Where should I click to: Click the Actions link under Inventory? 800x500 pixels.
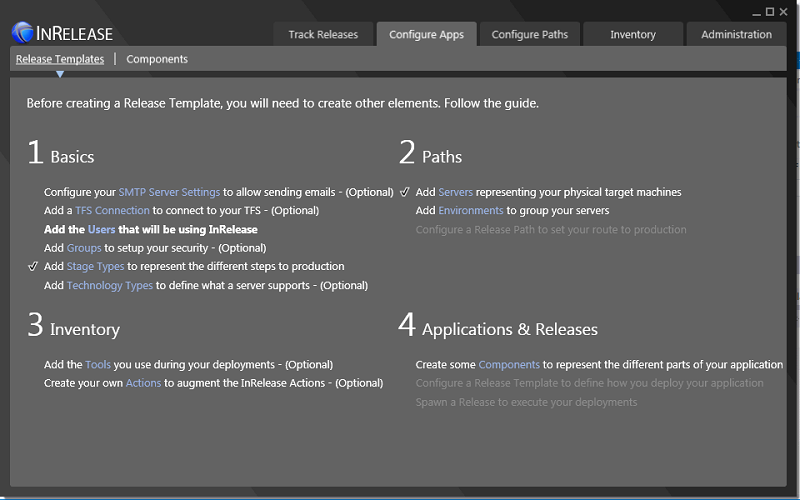(143, 383)
